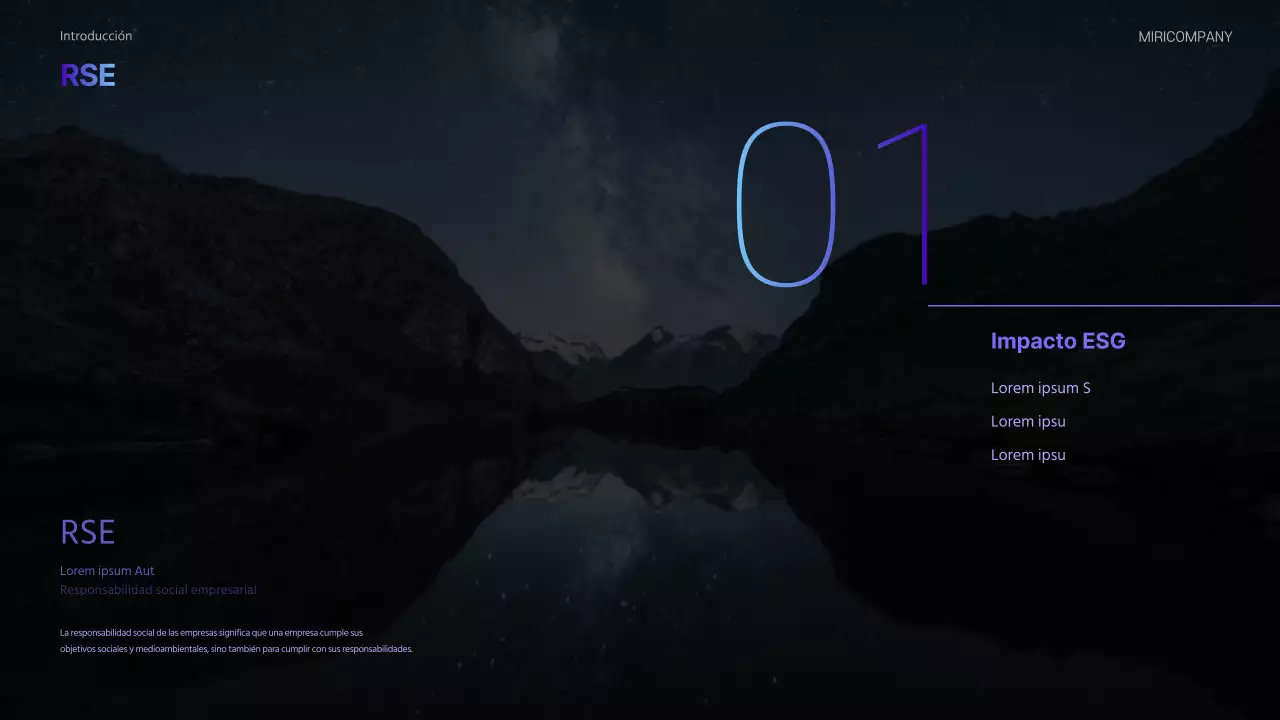The image size is (1280, 720).
Task: Select the last line below Impacto ESG
Action: (x=1027, y=455)
